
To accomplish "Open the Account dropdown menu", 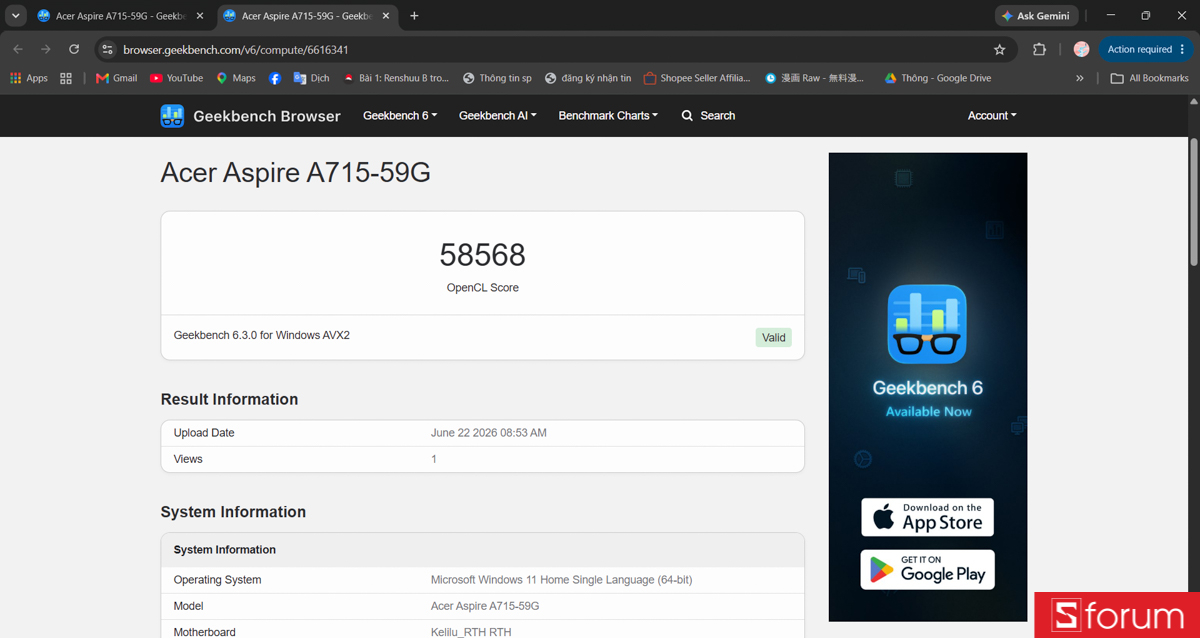I will point(992,116).
